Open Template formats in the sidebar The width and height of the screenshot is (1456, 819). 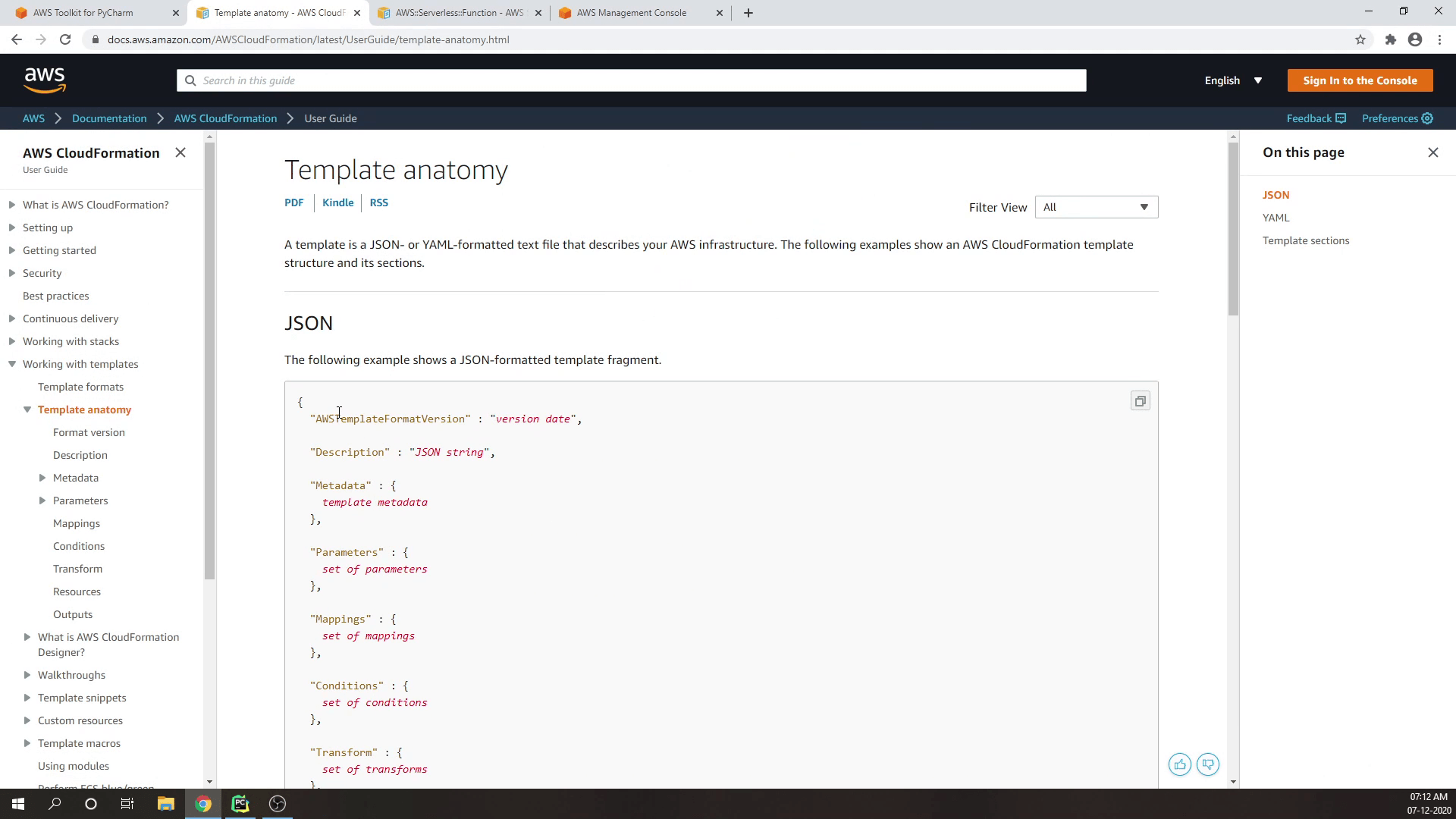(80, 387)
